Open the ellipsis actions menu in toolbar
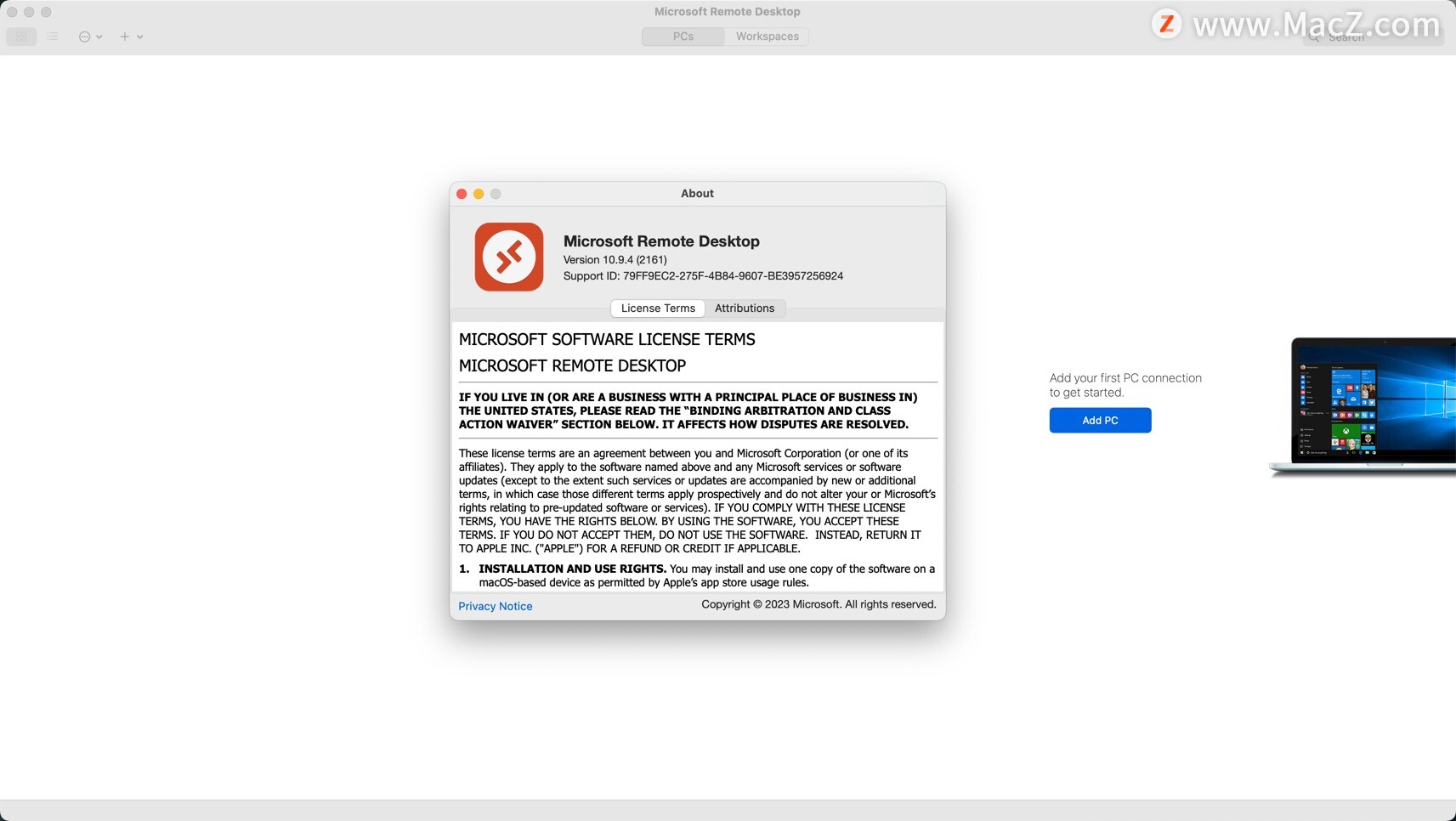This screenshot has width=1456, height=821. [90, 37]
